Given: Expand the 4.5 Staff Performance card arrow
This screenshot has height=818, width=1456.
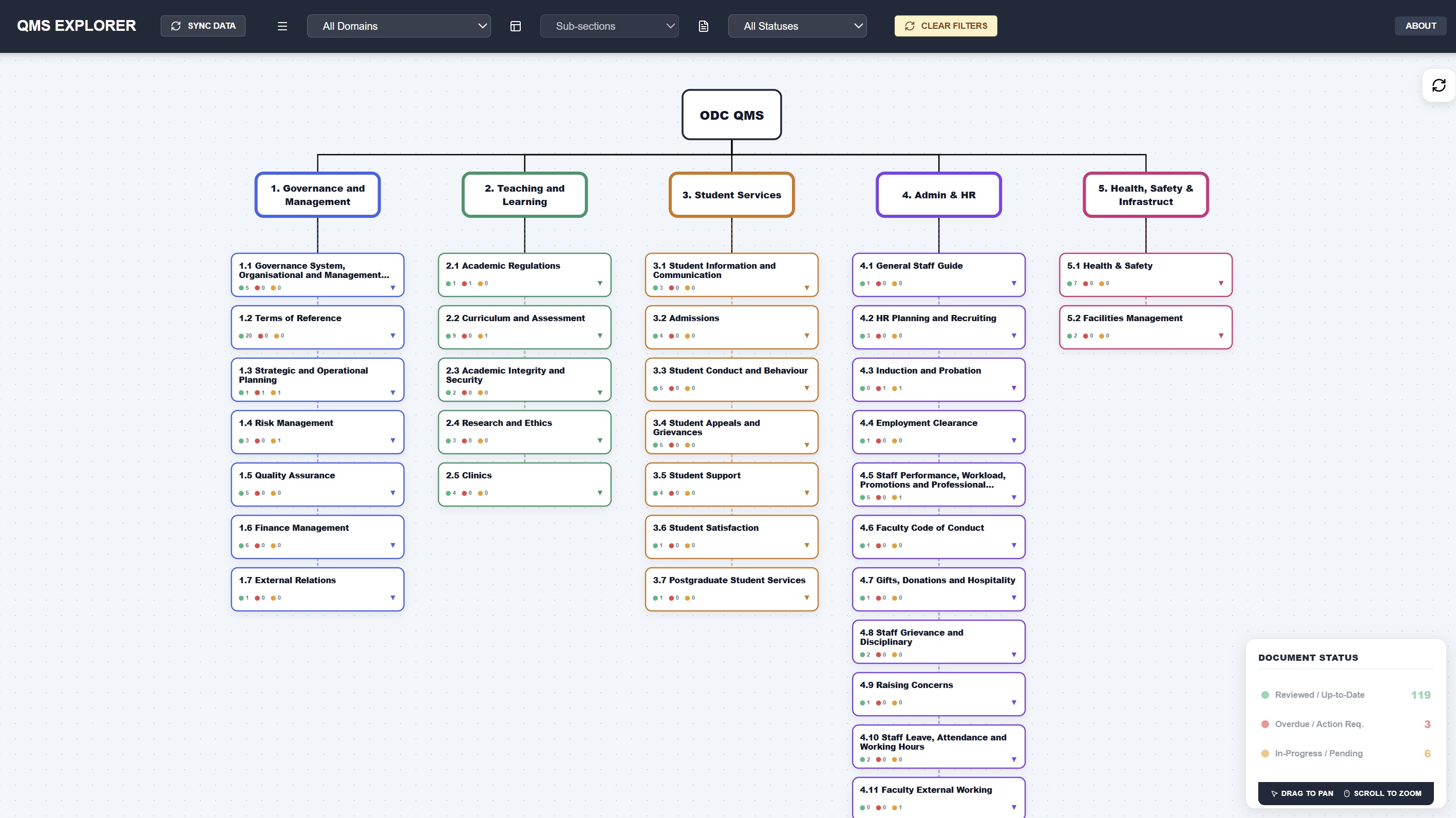Looking at the screenshot, I should point(1014,498).
